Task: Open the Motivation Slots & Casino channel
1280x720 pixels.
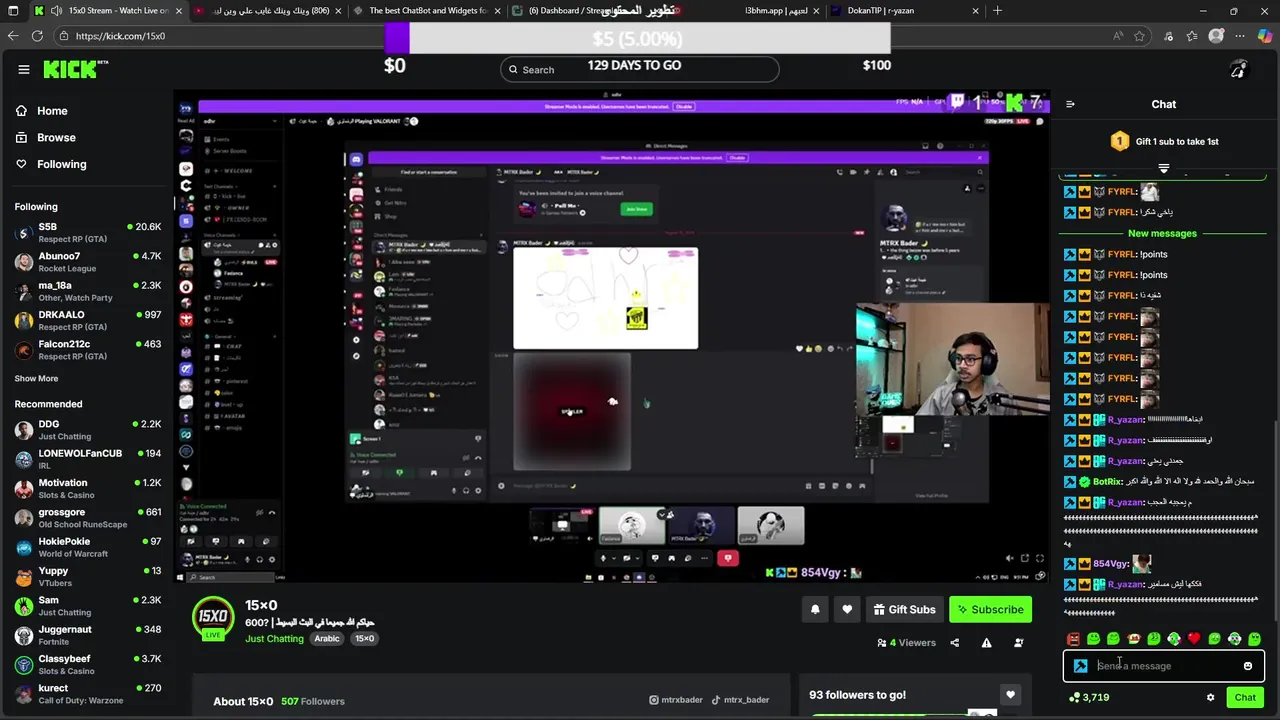Action: tap(88, 488)
